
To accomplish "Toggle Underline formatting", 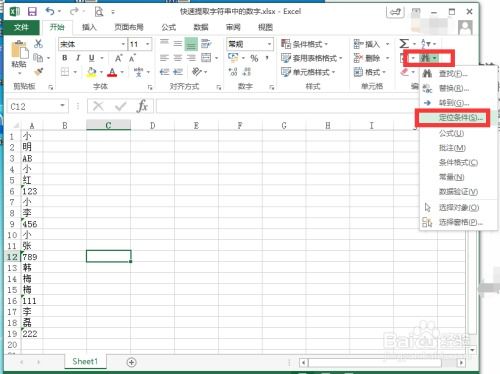I will point(92,58).
